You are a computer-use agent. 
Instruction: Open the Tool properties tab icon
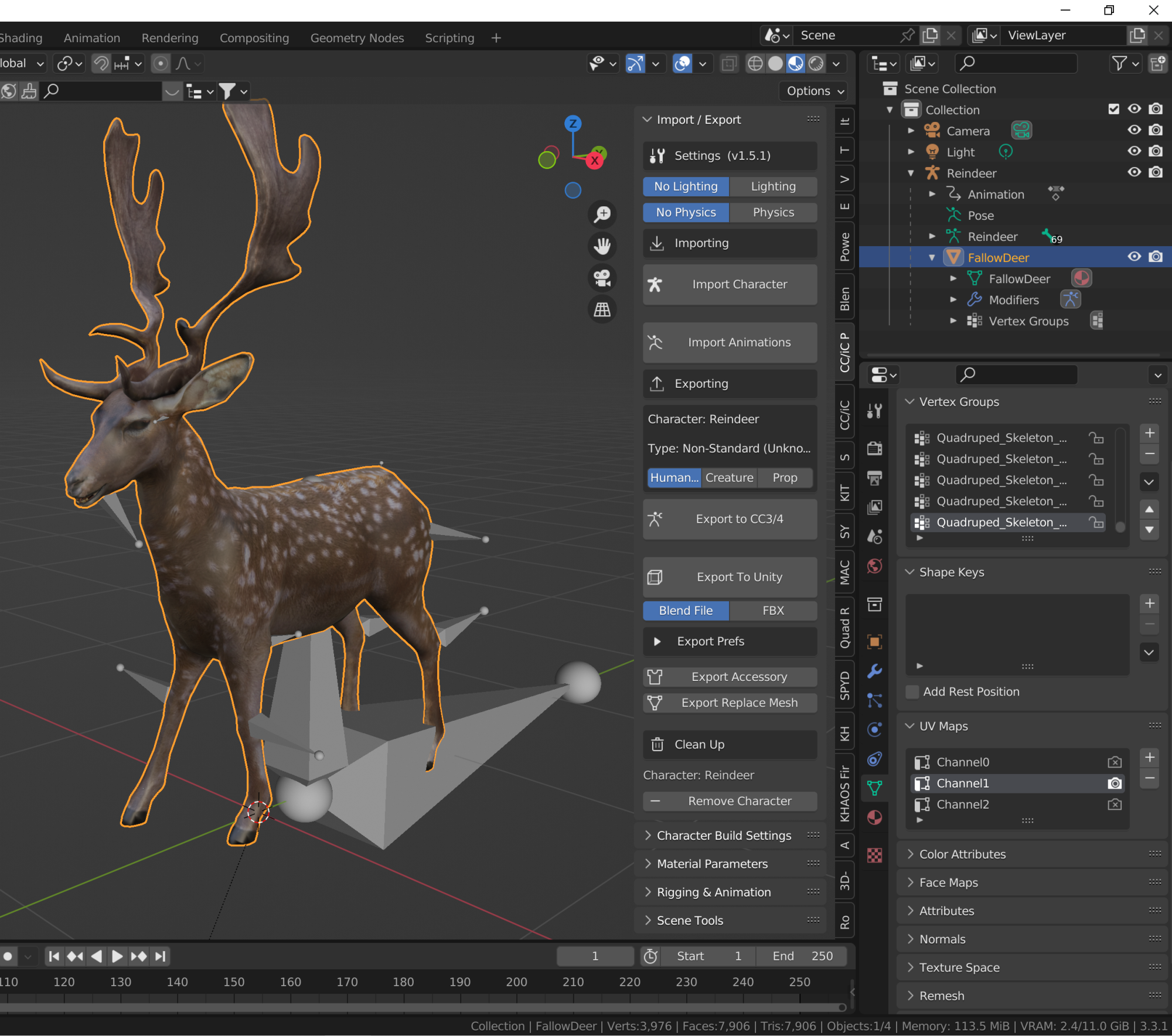pyautogui.click(x=874, y=411)
